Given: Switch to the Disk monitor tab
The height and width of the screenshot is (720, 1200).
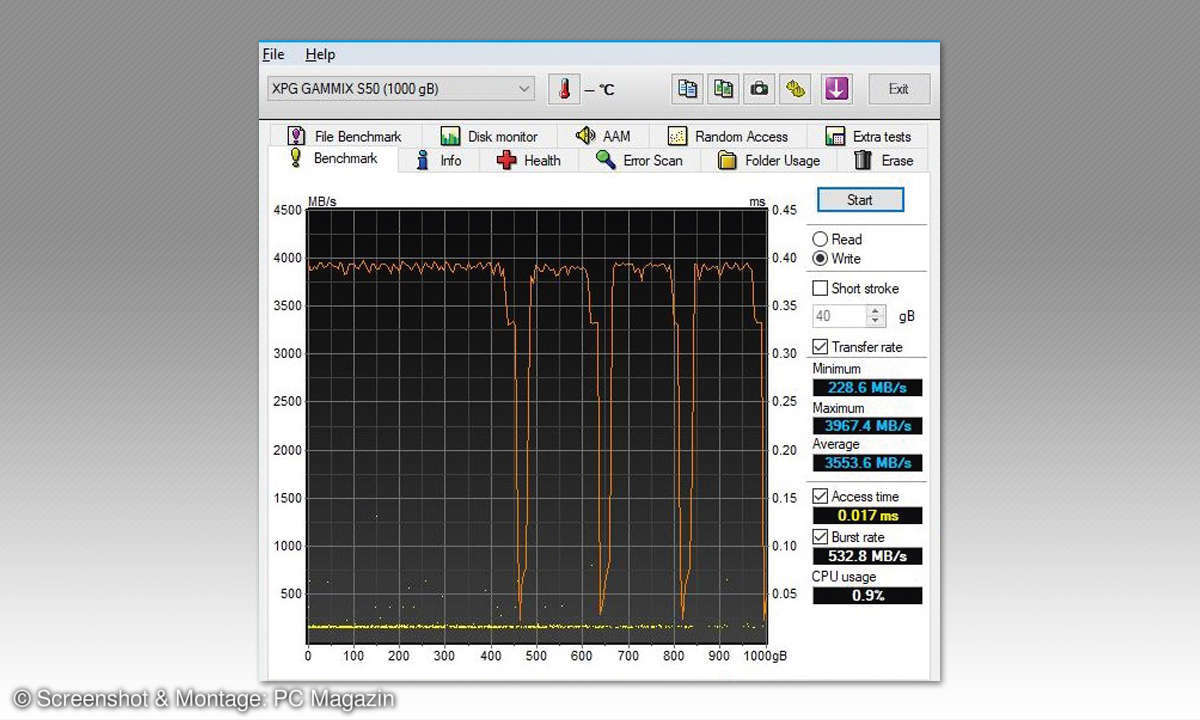Looking at the screenshot, I should pos(490,136).
